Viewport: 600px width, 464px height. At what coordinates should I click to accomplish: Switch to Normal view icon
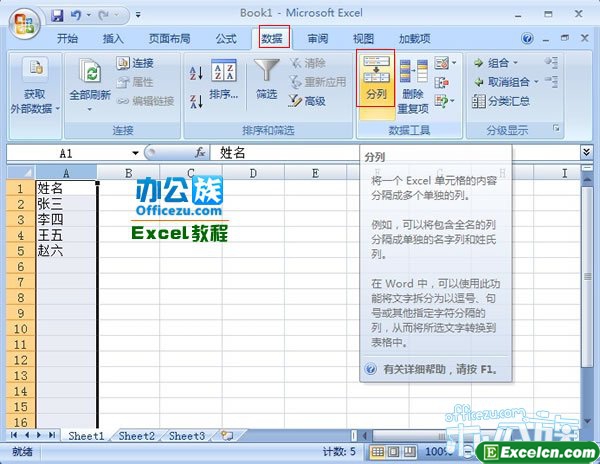click(377, 452)
